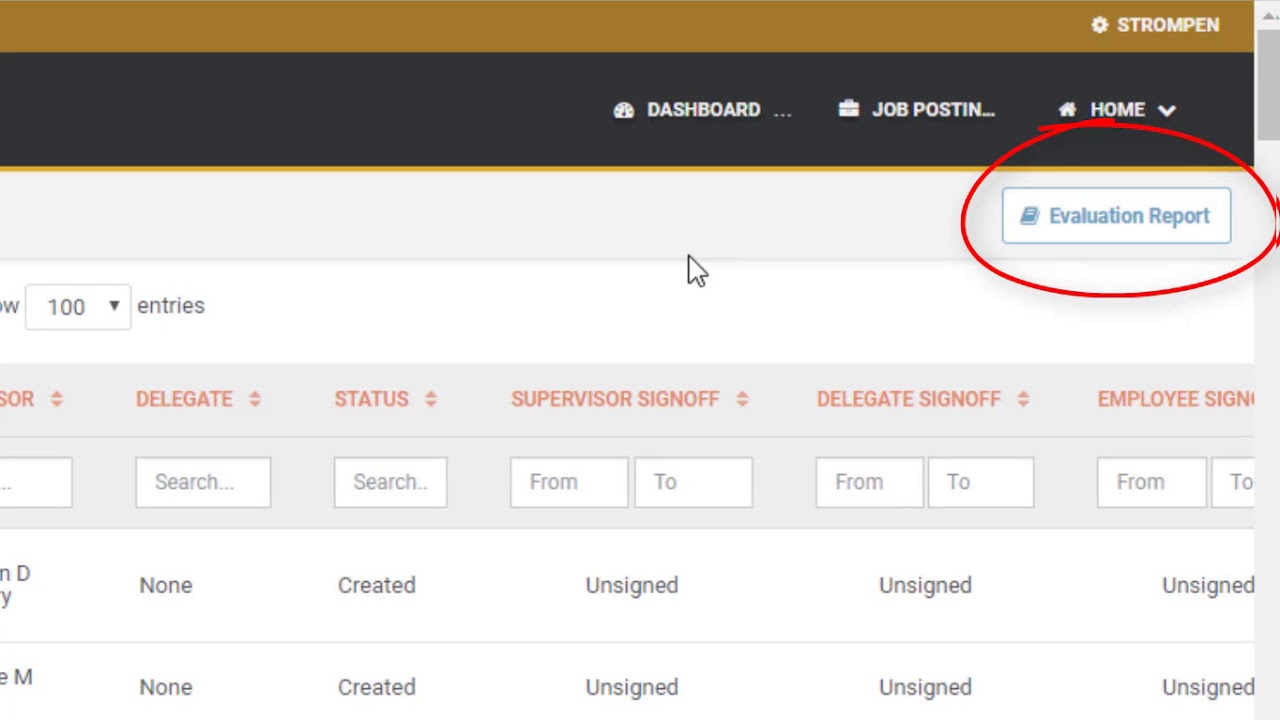Expand the HOME dropdown chevron

1167,111
